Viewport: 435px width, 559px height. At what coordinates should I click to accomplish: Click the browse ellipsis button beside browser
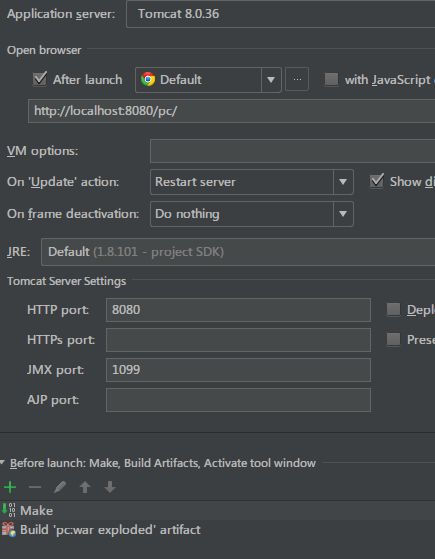[297, 79]
